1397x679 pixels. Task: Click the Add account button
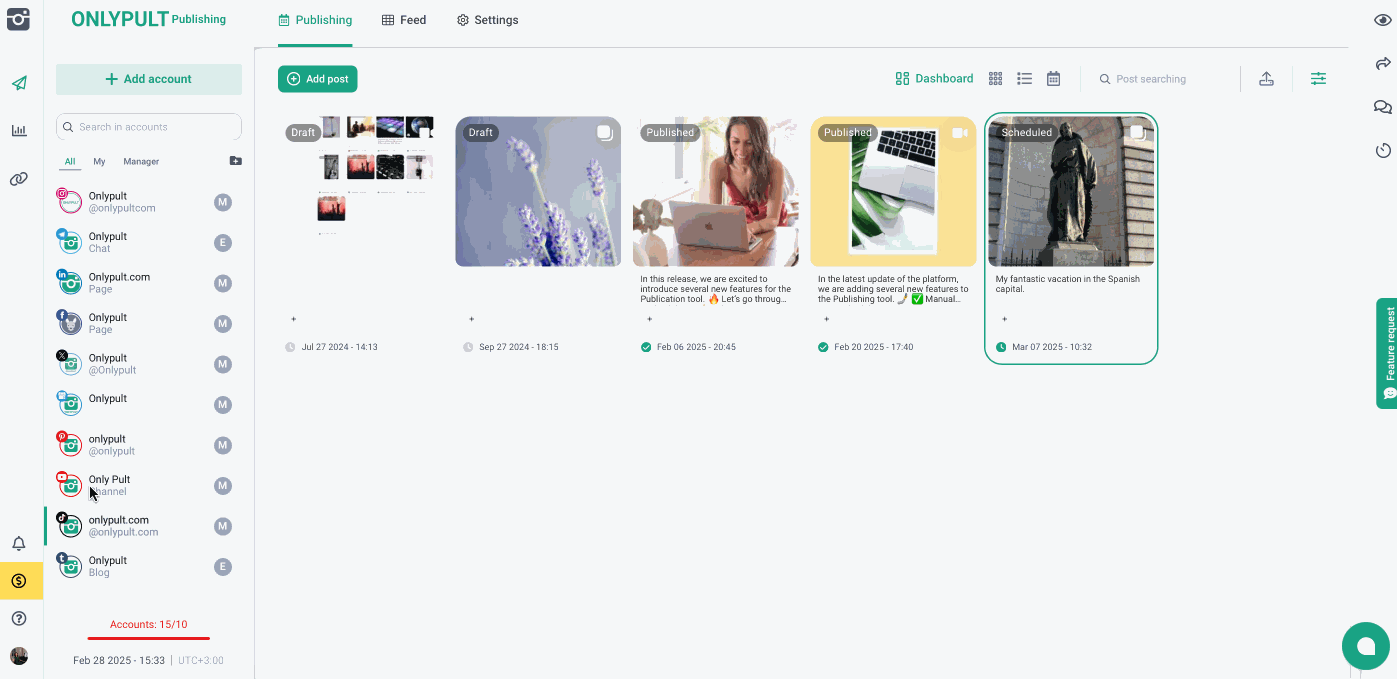point(149,79)
